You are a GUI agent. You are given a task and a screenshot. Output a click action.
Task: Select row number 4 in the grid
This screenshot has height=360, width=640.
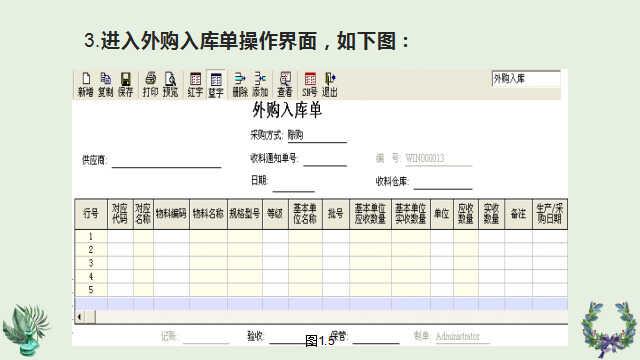point(91,277)
